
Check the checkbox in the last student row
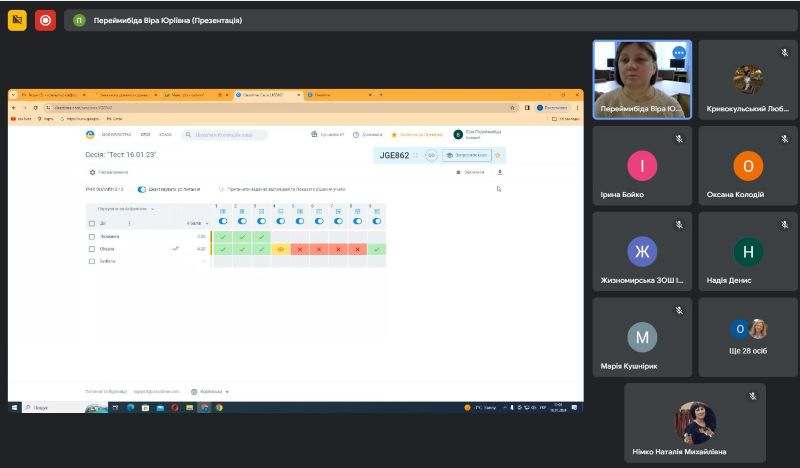[x=92, y=261]
